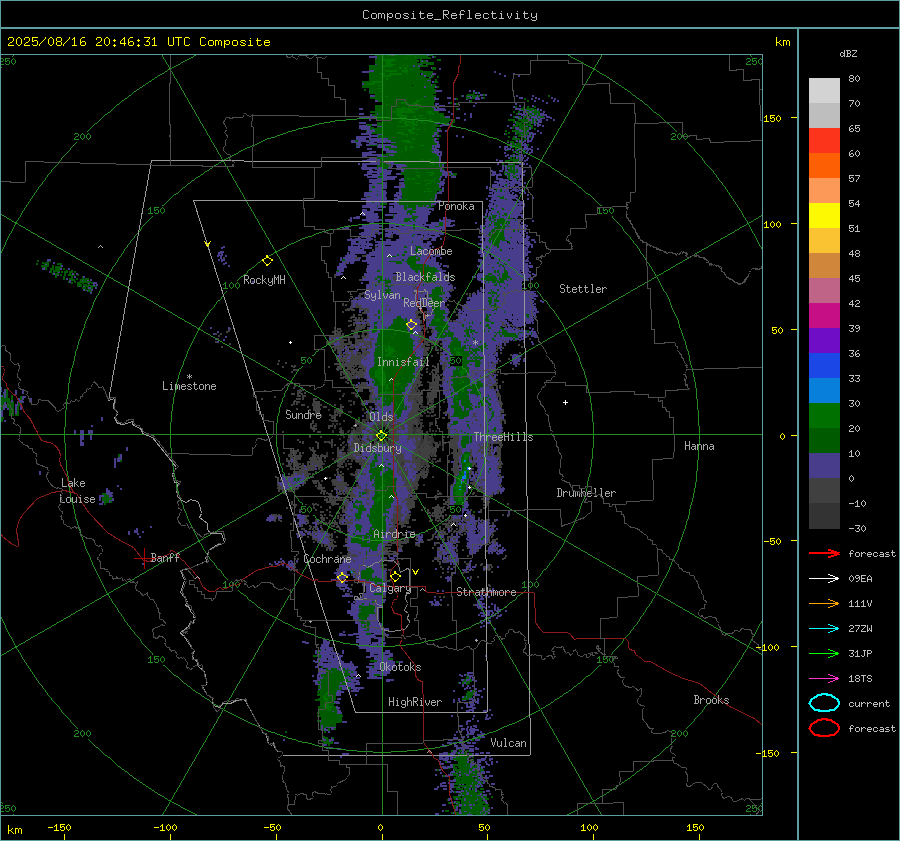Pick the bright green 20-30 dBZ swatch
Viewport: 900px width, 841px height.
824,416
